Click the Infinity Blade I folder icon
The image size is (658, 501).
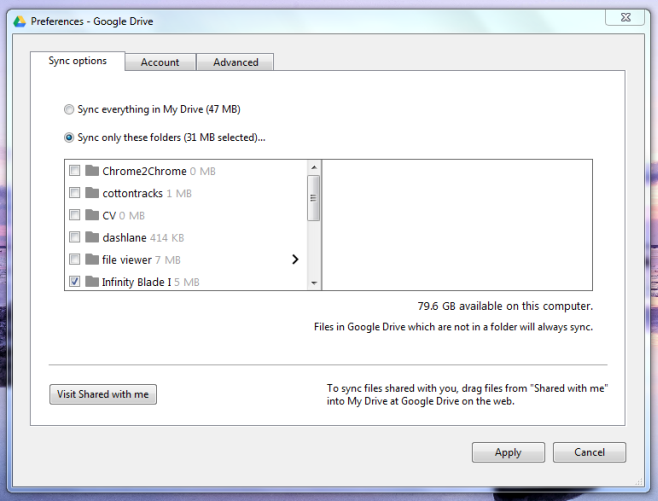click(92, 281)
